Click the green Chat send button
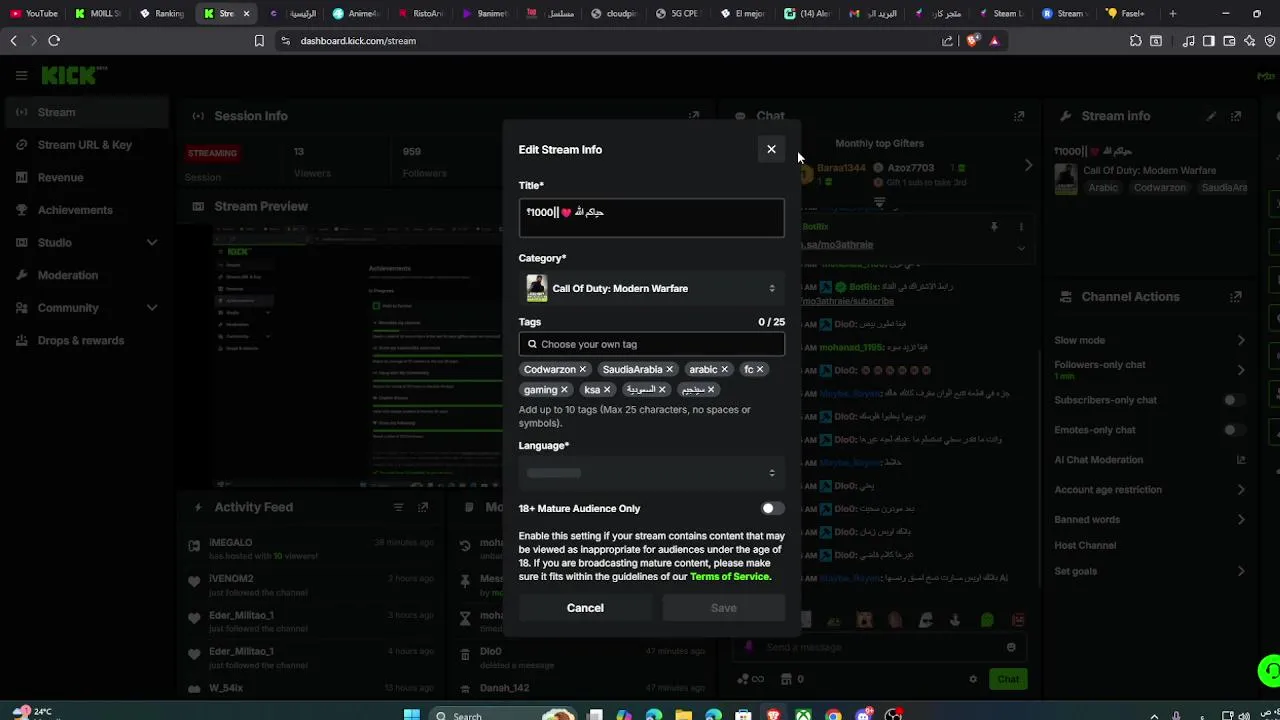Screen dimensions: 1280x720 (1007, 679)
